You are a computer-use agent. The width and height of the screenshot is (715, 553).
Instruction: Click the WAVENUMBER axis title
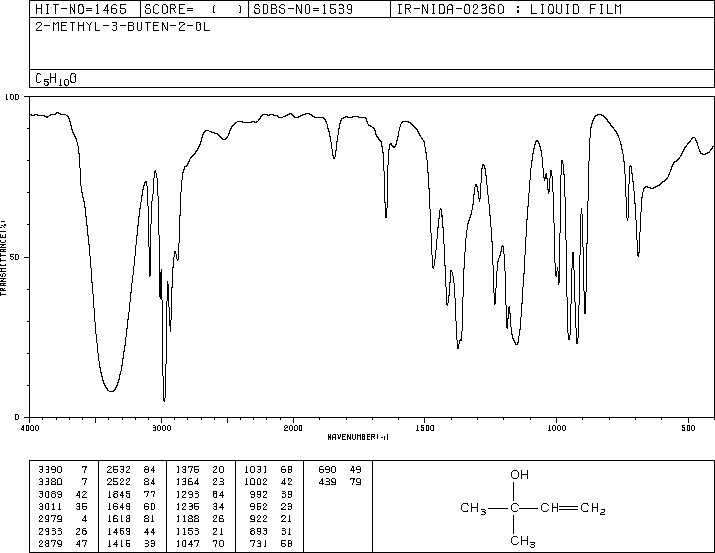(x=358, y=437)
